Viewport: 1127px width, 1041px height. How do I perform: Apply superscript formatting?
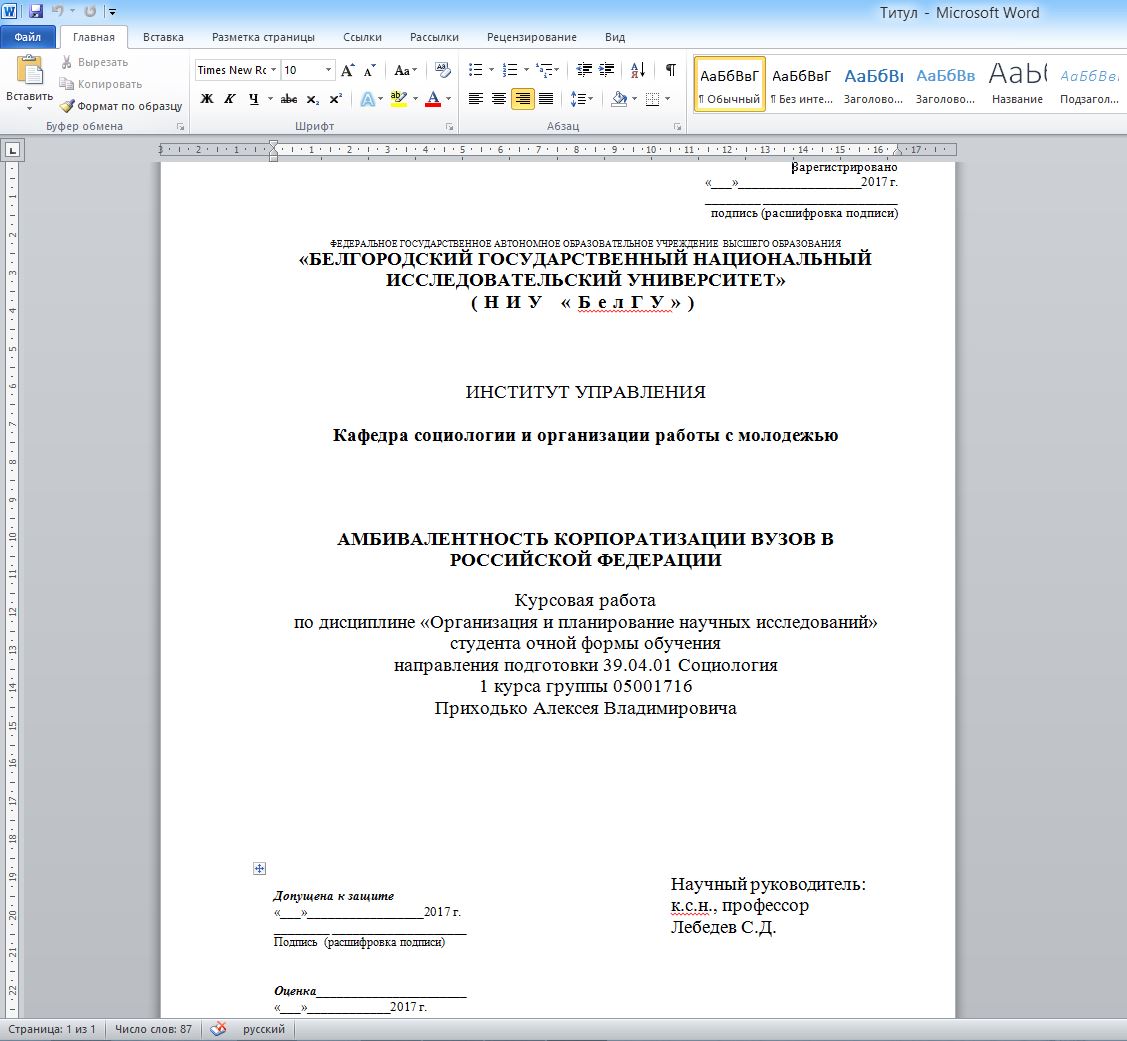(335, 98)
